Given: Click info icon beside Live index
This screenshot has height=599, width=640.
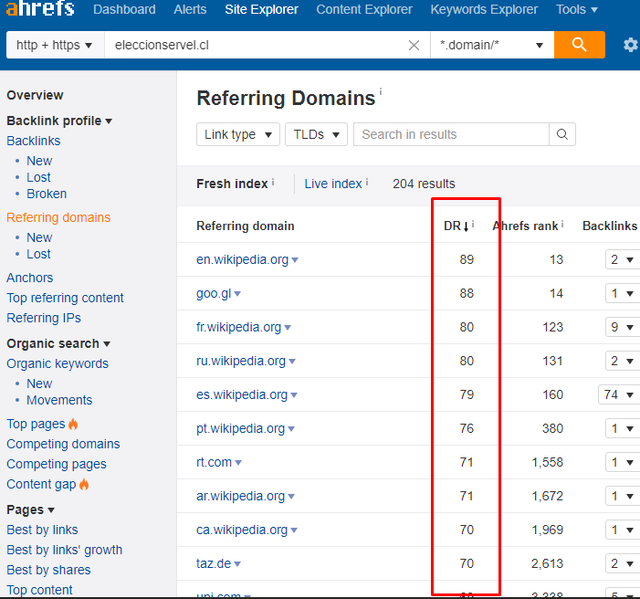Looking at the screenshot, I should click(x=367, y=182).
